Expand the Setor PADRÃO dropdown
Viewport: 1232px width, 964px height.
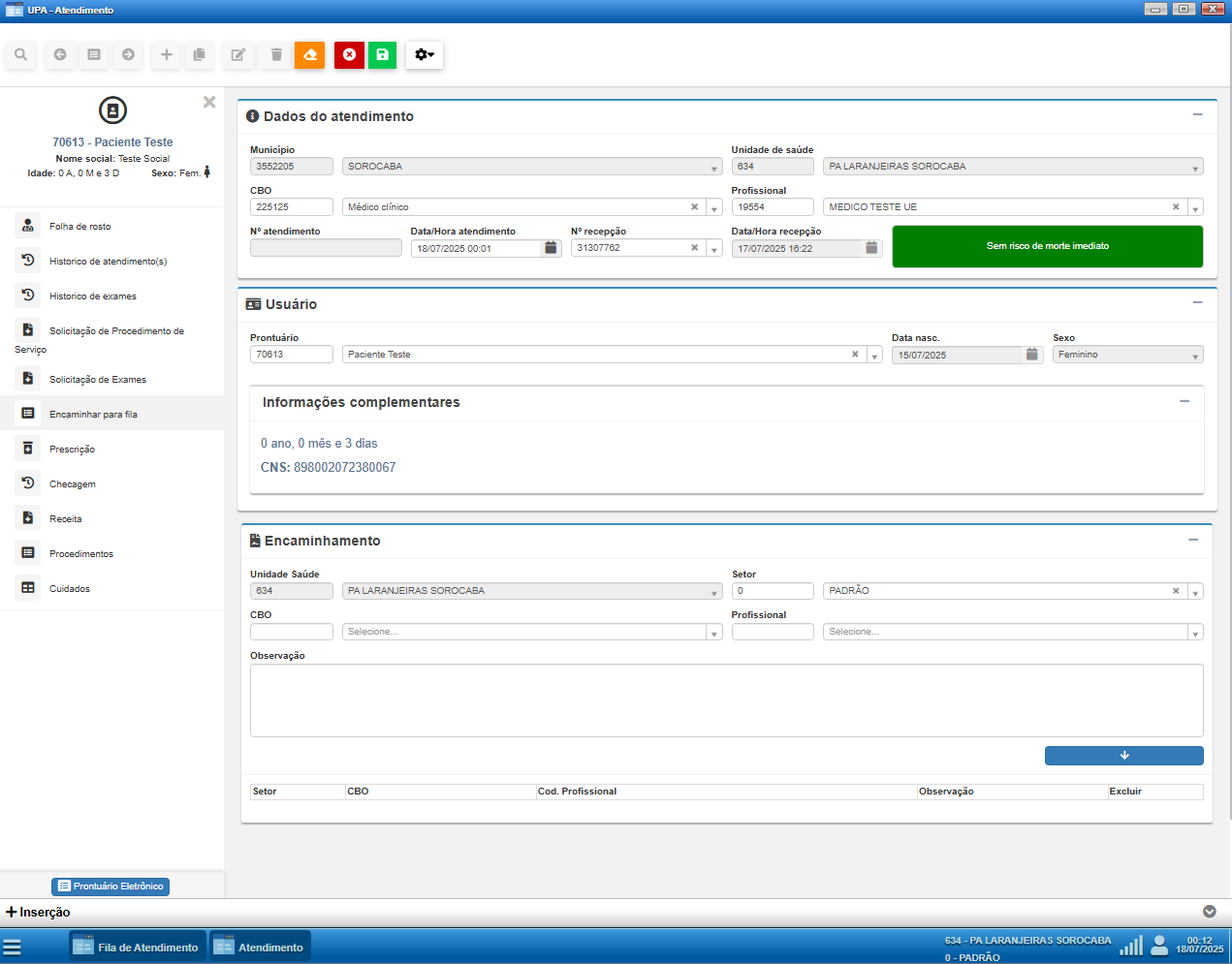[x=1195, y=592]
